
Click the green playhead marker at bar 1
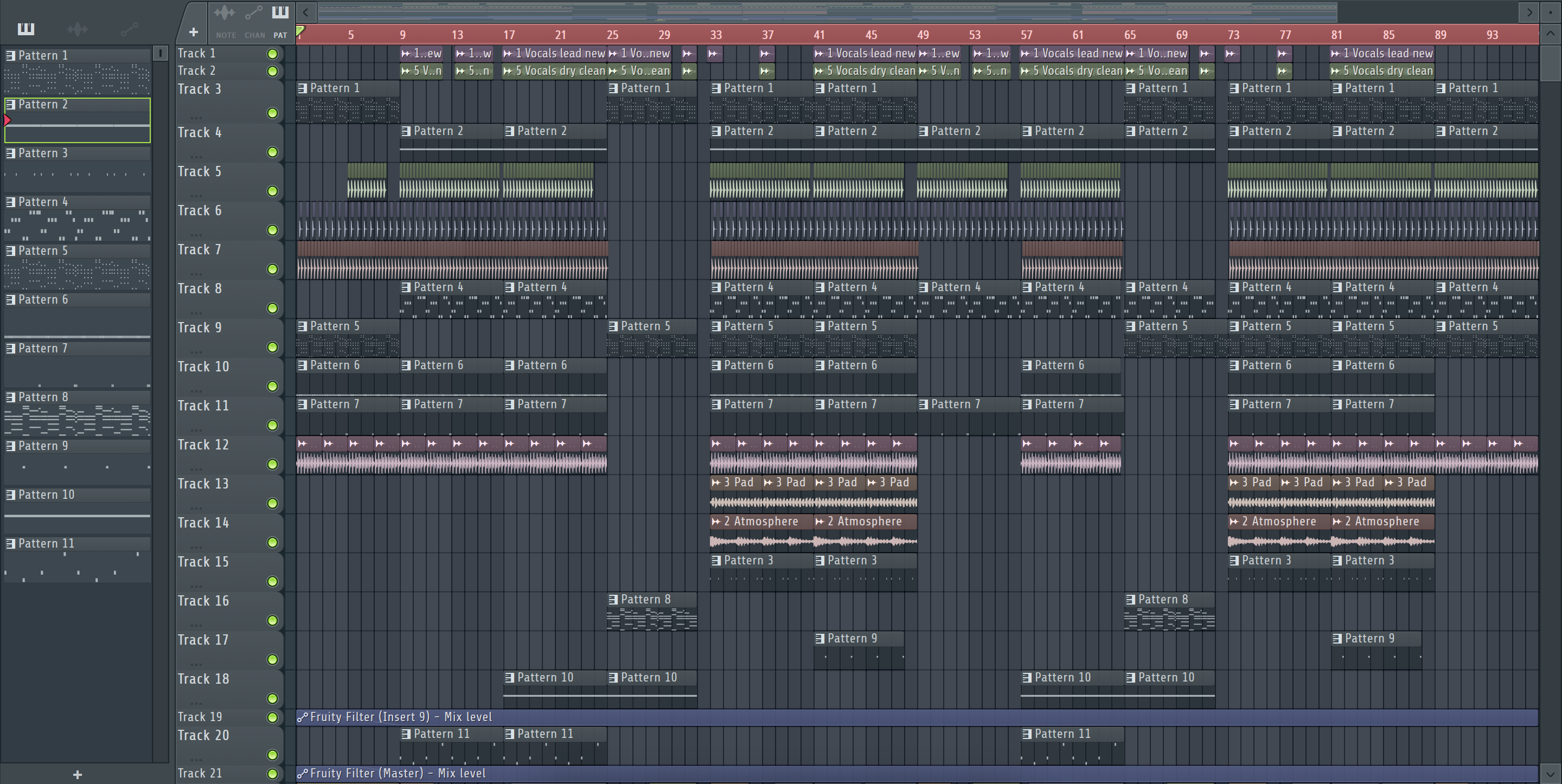click(300, 30)
